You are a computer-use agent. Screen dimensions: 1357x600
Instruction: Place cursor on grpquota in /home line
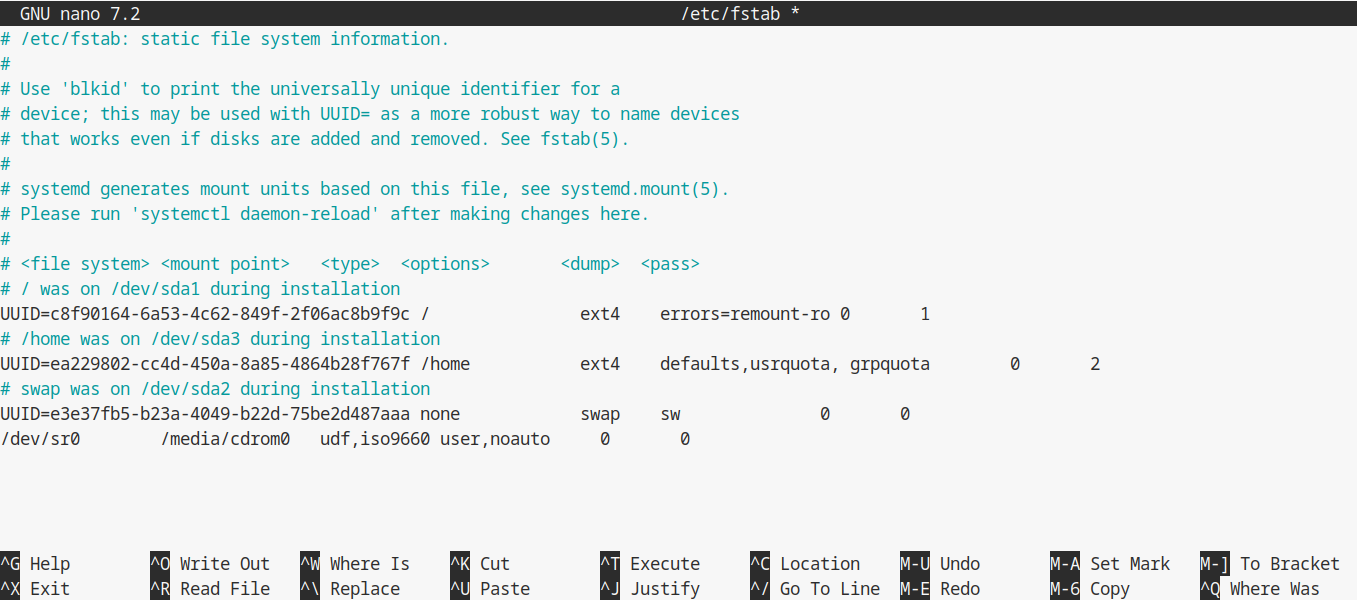click(x=890, y=364)
